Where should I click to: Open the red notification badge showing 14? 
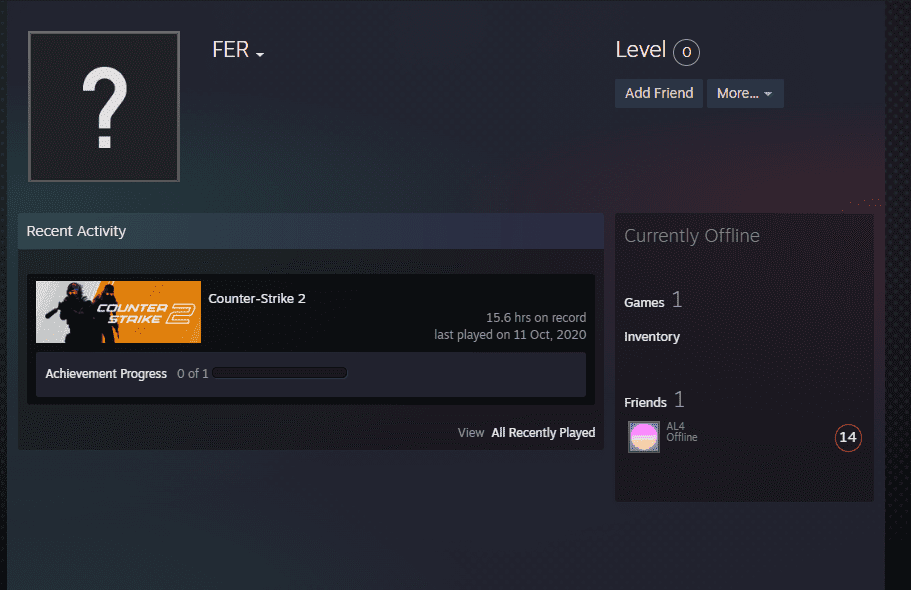[x=847, y=437]
